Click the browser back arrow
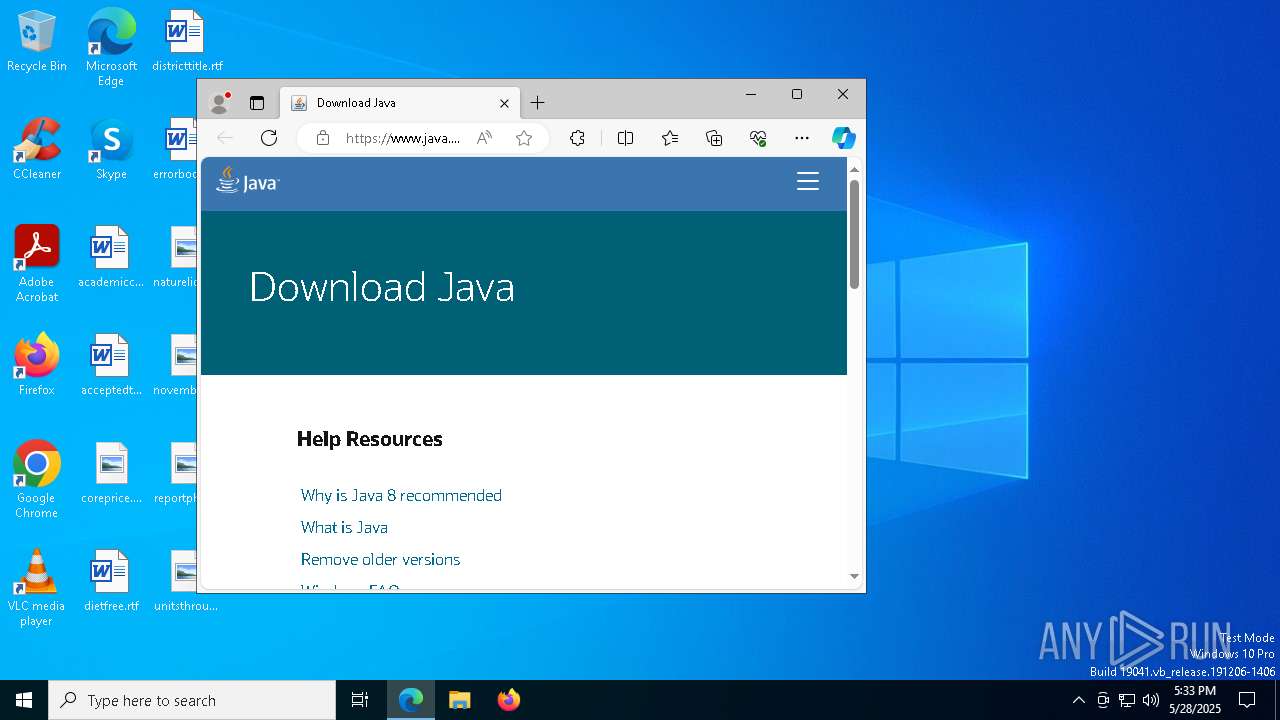Viewport: 1280px width, 720px height. point(226,138)
